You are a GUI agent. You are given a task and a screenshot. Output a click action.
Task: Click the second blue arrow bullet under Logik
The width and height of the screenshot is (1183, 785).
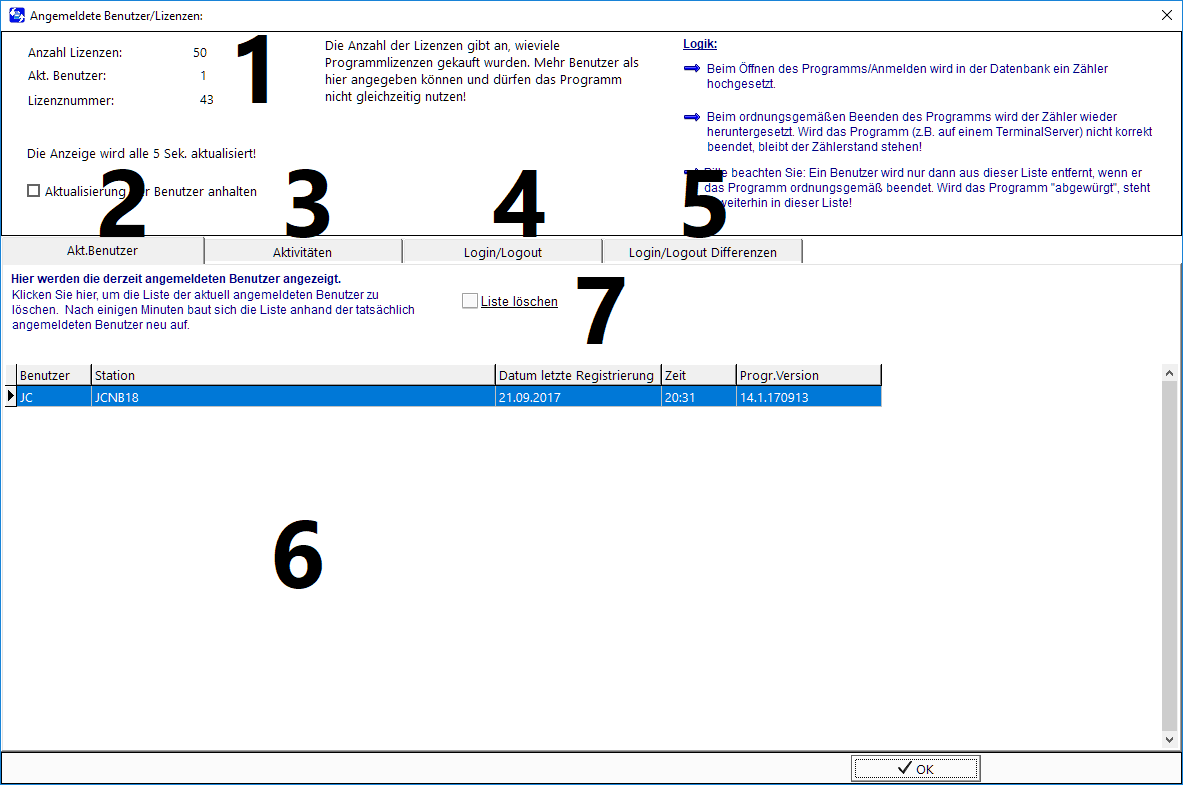tap(692, 117)
